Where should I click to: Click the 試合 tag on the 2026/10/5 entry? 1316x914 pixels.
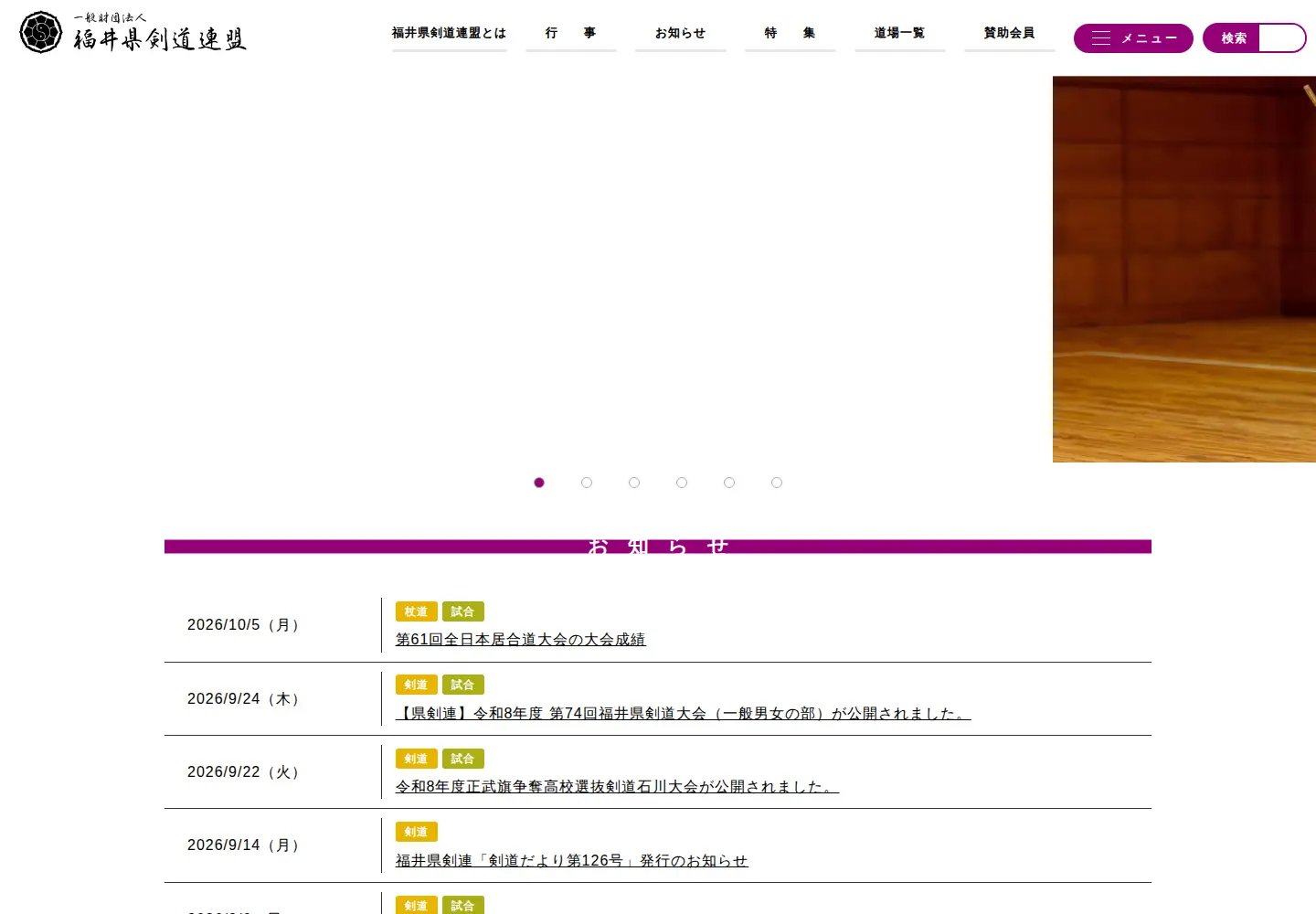[x=463, y=611]
